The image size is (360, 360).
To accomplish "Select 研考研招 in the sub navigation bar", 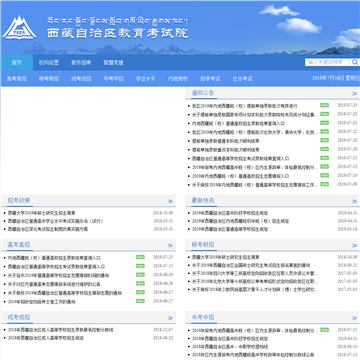I will tap(49, 79).
